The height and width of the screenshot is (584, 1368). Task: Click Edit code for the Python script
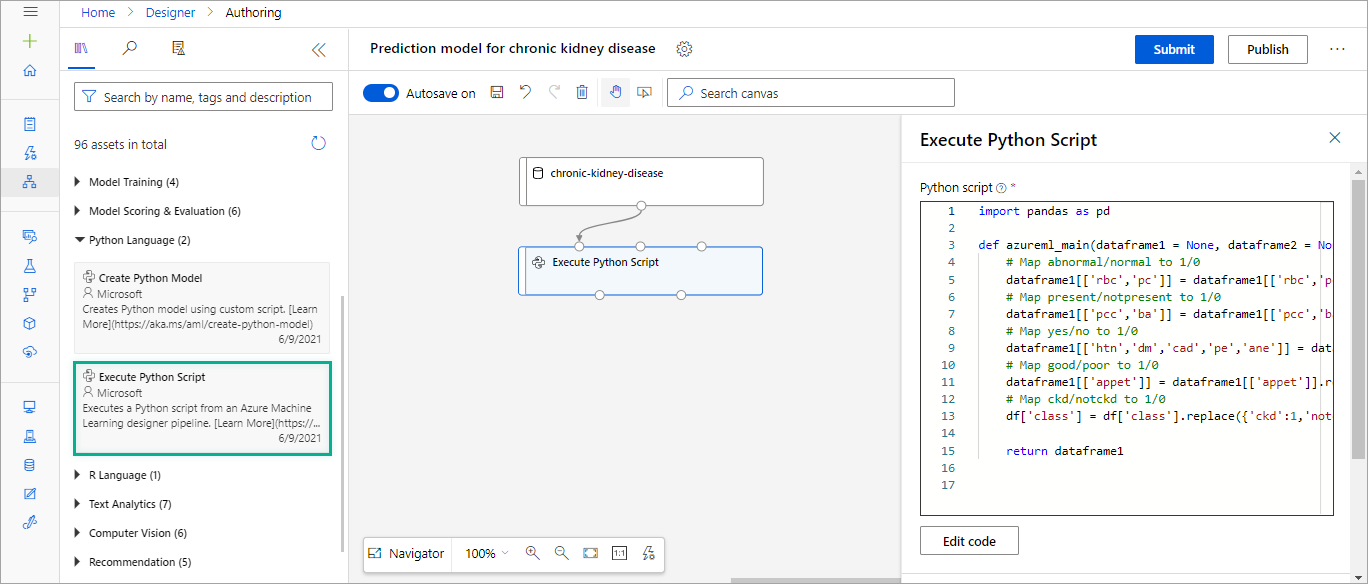968,540
